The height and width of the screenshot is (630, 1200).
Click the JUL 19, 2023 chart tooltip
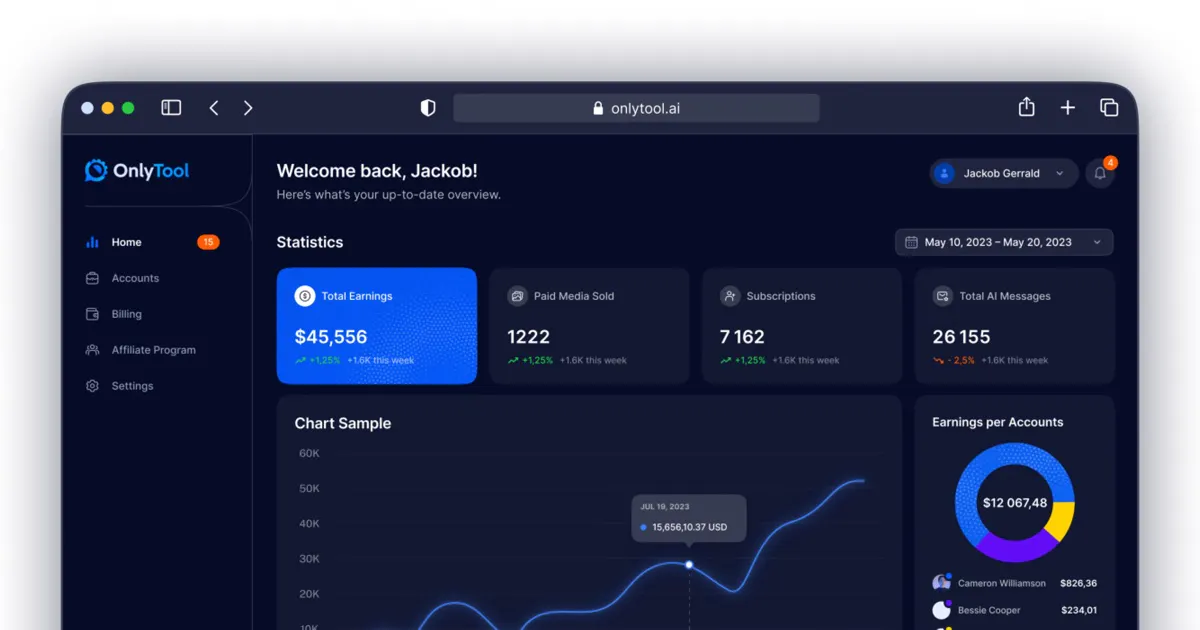[x=689, y=518]
